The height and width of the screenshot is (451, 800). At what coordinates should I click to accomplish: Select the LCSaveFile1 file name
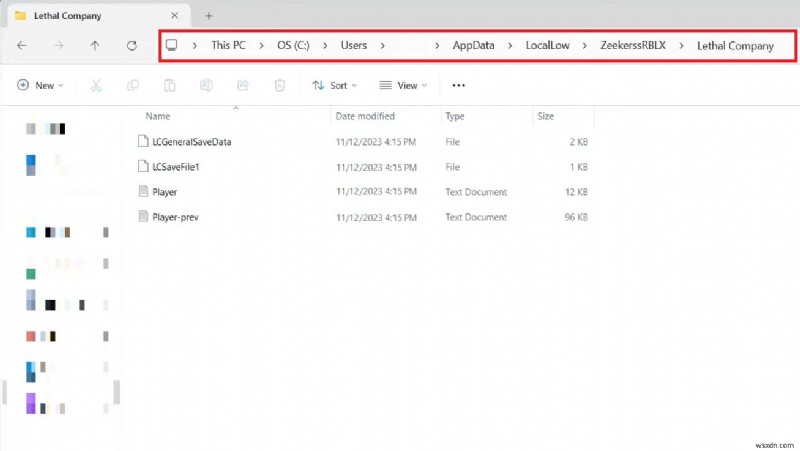pos(176,167)
